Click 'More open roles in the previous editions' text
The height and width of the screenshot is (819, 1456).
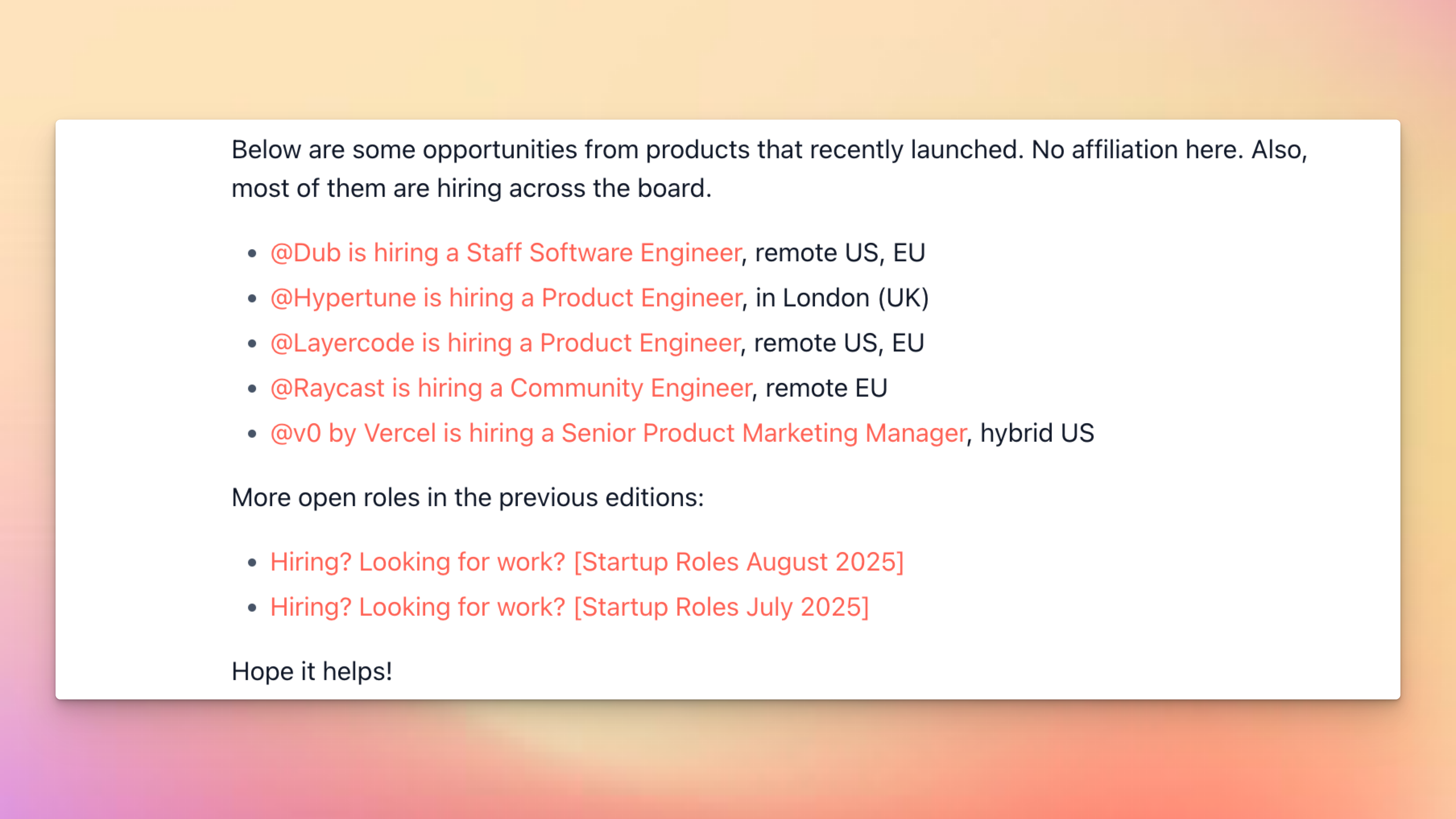tap(467, 498)
